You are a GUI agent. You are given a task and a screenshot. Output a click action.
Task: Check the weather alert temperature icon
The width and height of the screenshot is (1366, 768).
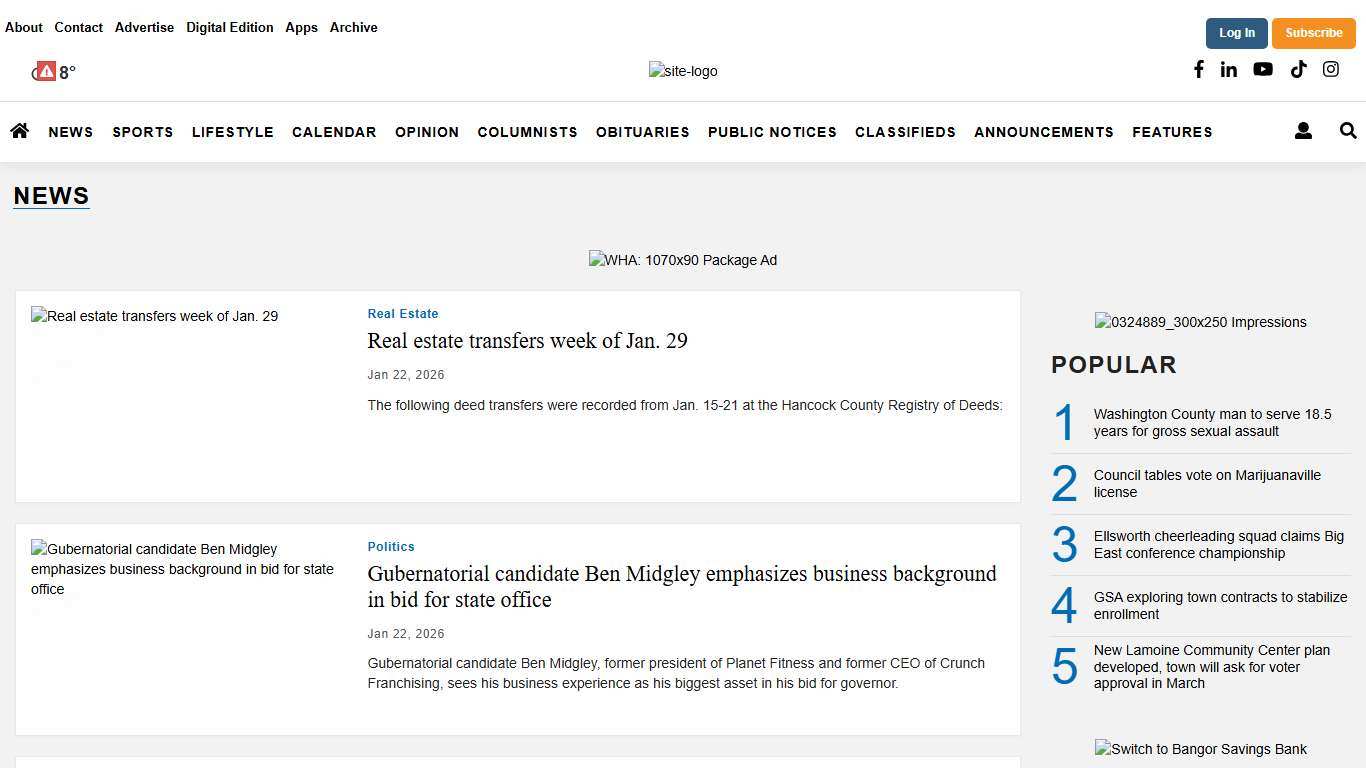click(45, 70)
